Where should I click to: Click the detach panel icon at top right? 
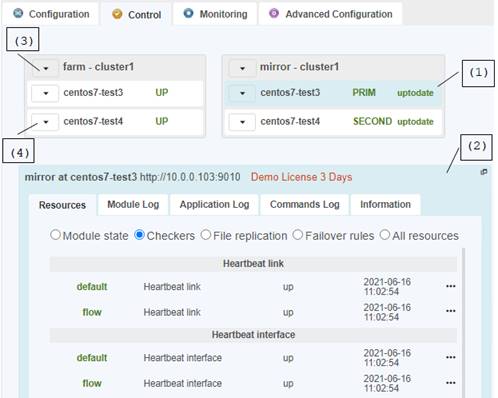tap(484, 172)
